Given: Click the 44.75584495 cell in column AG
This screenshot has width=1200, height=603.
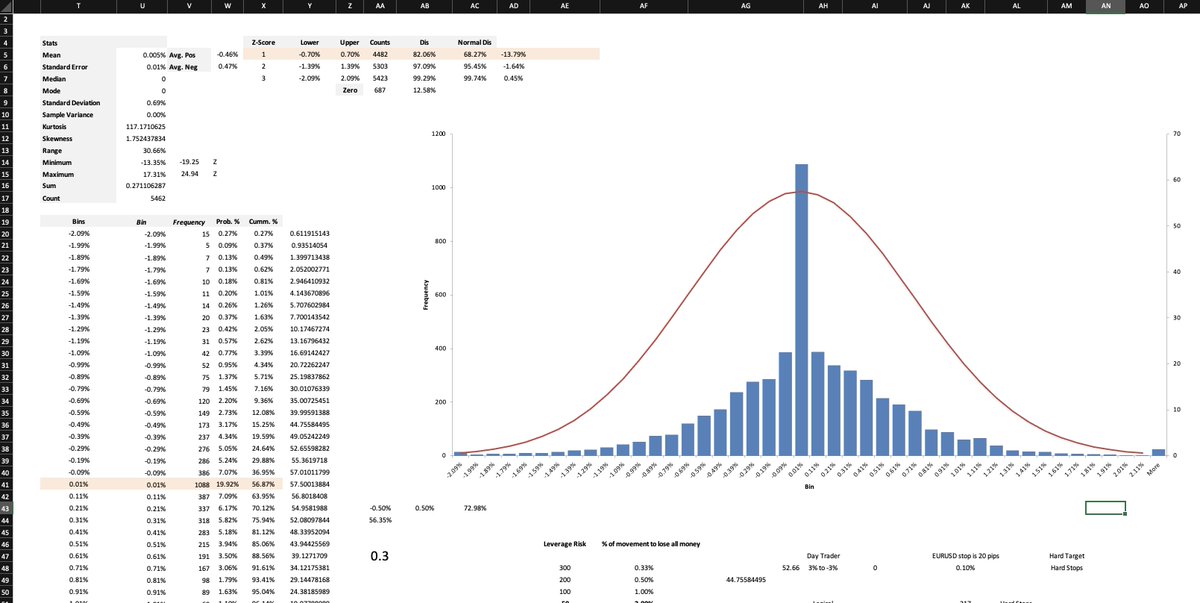Looking at the screenshot, I should tap(746, 580).
